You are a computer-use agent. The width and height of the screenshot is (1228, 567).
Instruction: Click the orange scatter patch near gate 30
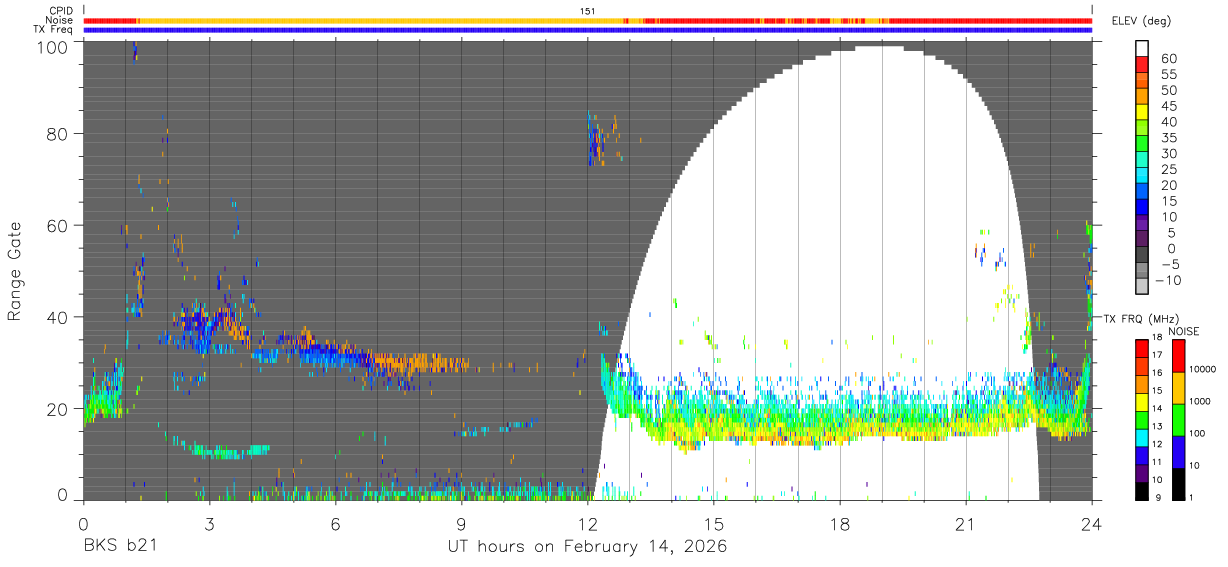(420, 363)
